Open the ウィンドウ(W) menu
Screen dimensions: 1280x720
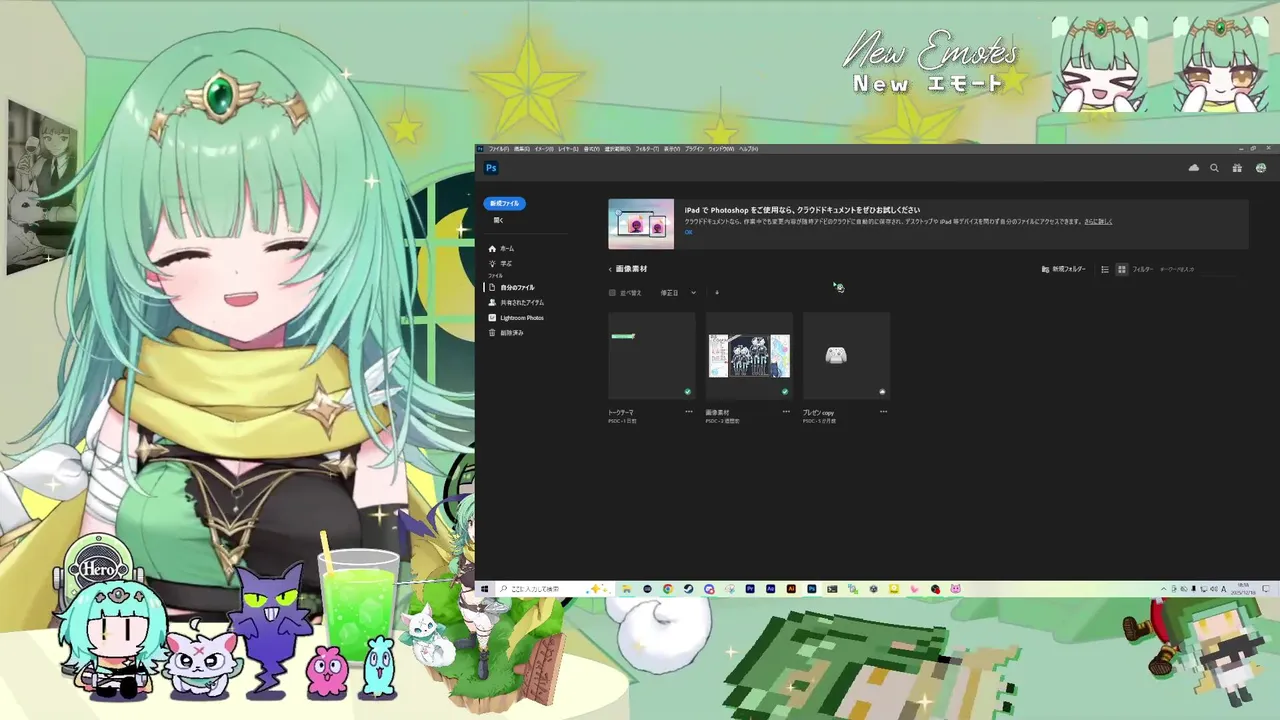721,149
